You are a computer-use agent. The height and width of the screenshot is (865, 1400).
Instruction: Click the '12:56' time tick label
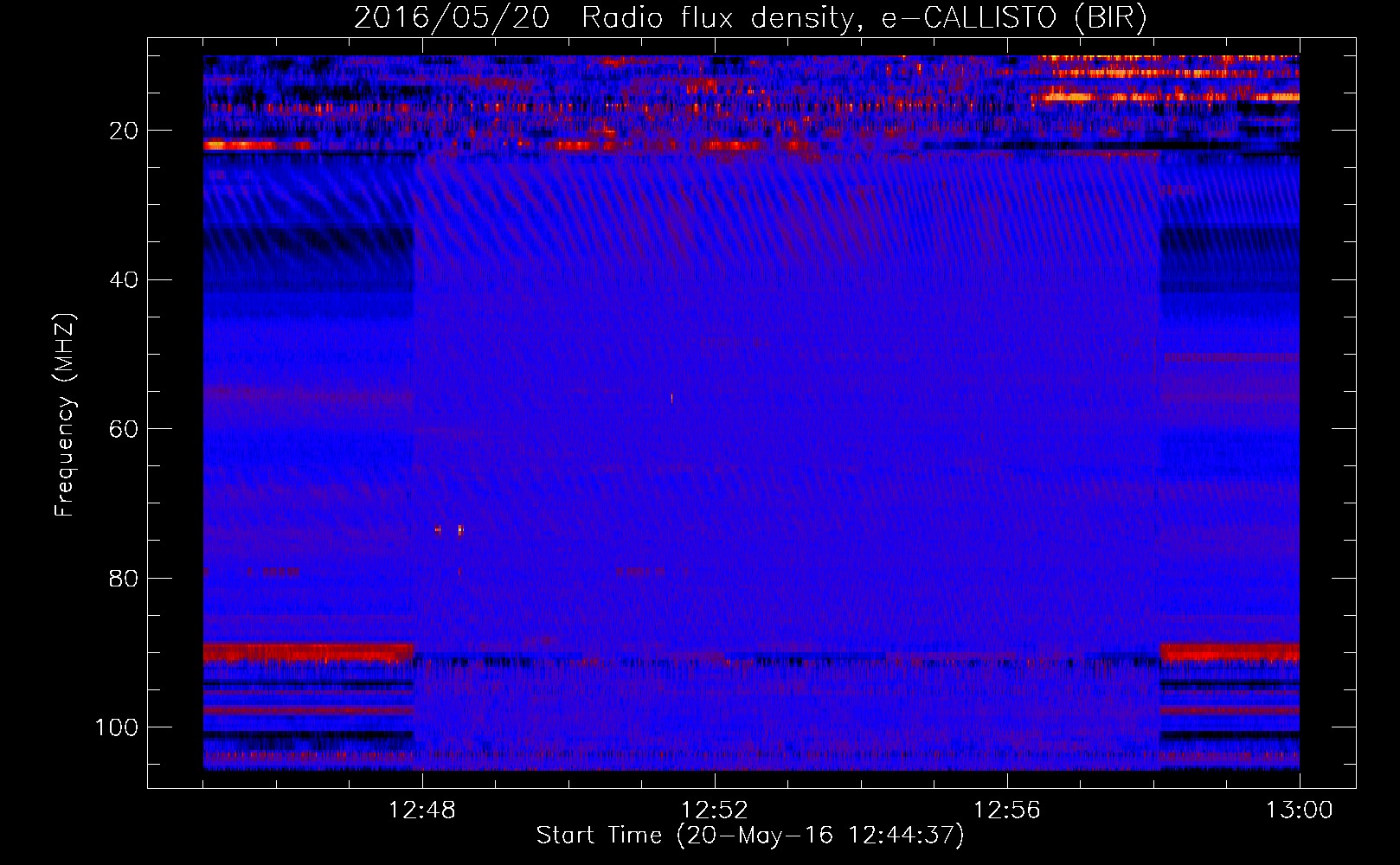point(1007,811)
